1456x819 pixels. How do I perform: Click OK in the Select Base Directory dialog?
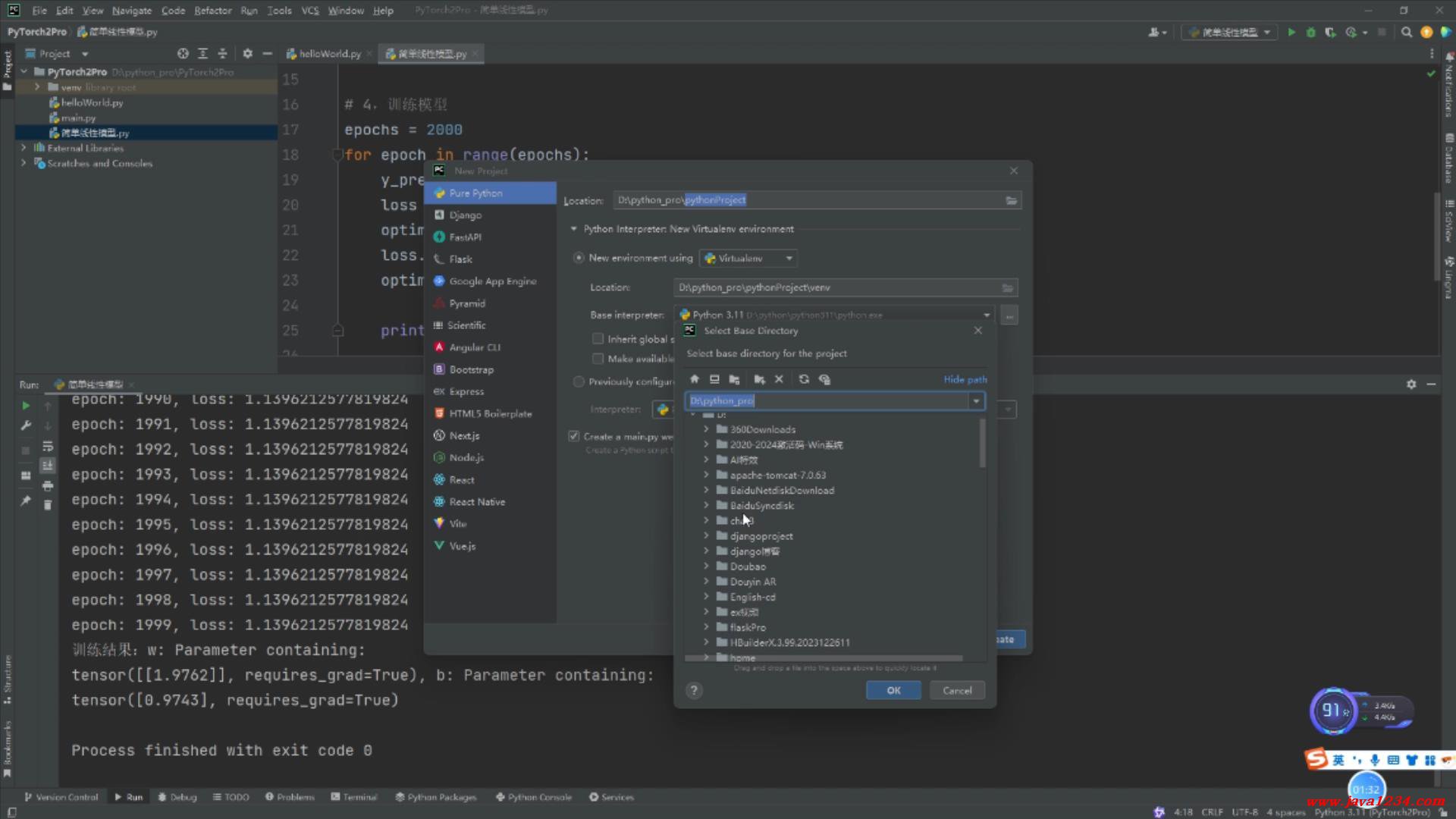(893, 690)
